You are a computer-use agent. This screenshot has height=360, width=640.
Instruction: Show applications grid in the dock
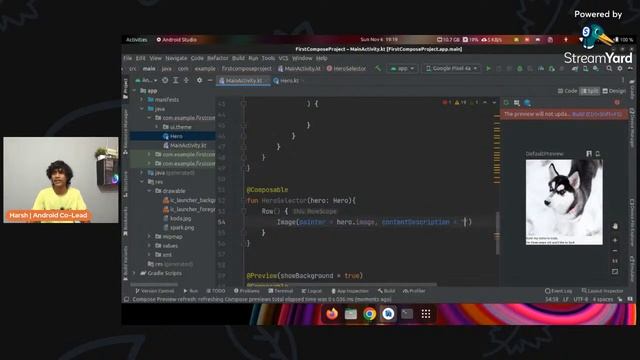pyautogui.click(x=426, y=313)
